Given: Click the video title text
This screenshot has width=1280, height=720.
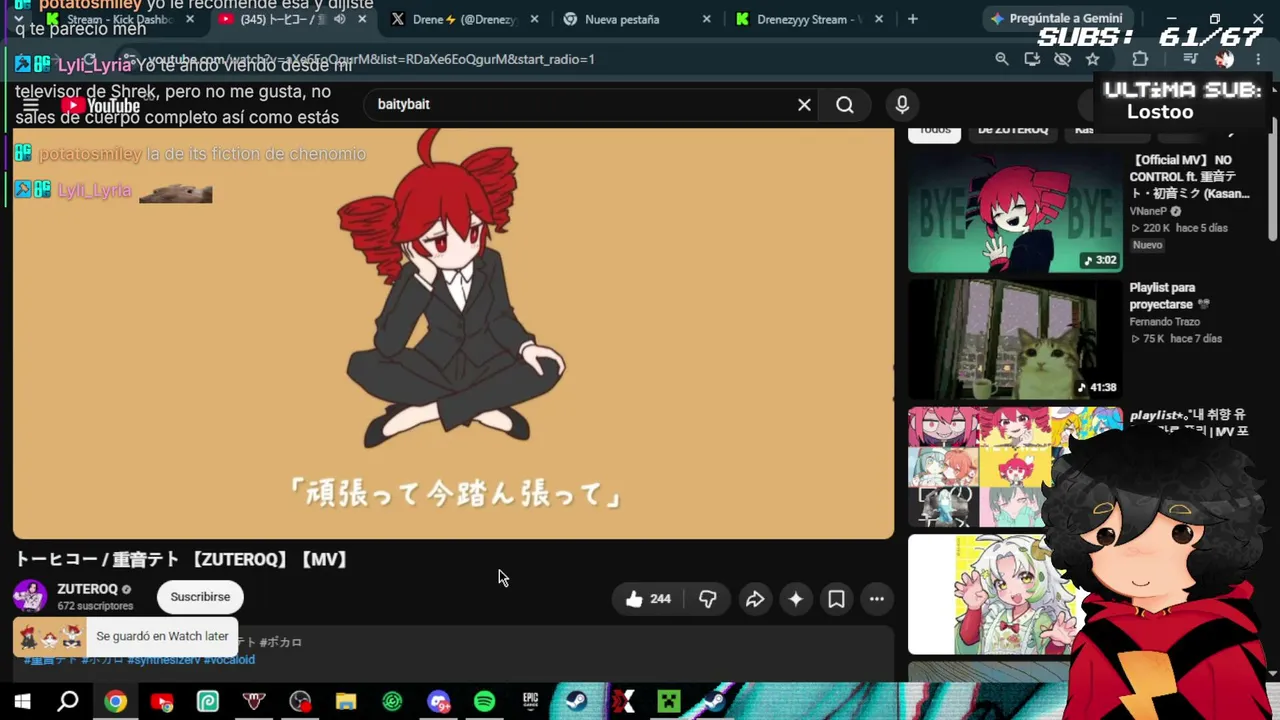Looking at the screenshot, I should 182,560.
